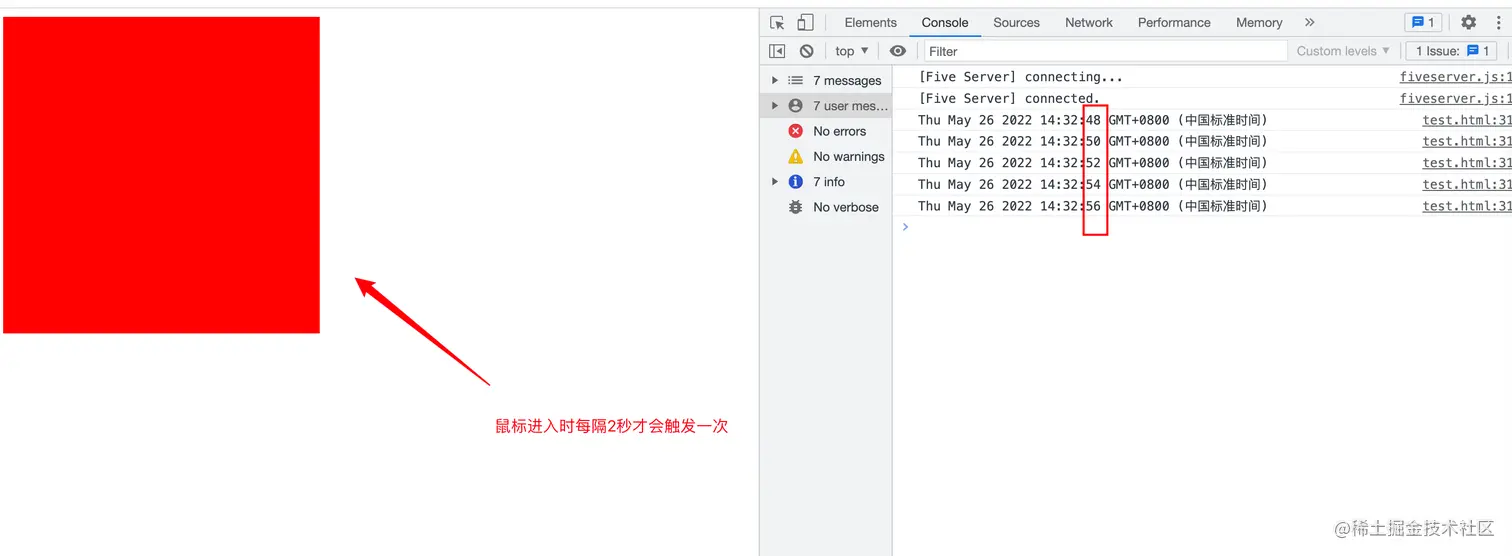
Task: Toggle the console sidebar icon
Action: (777, 51)
